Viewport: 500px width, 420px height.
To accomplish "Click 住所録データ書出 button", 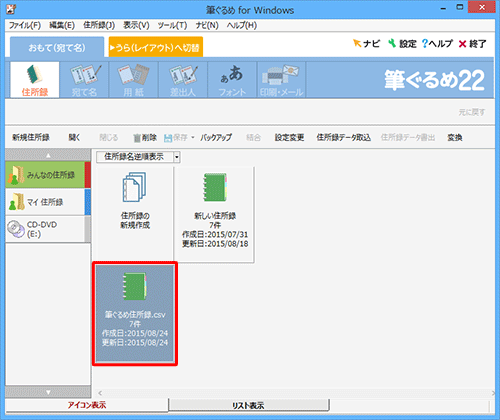I will 408,137.
